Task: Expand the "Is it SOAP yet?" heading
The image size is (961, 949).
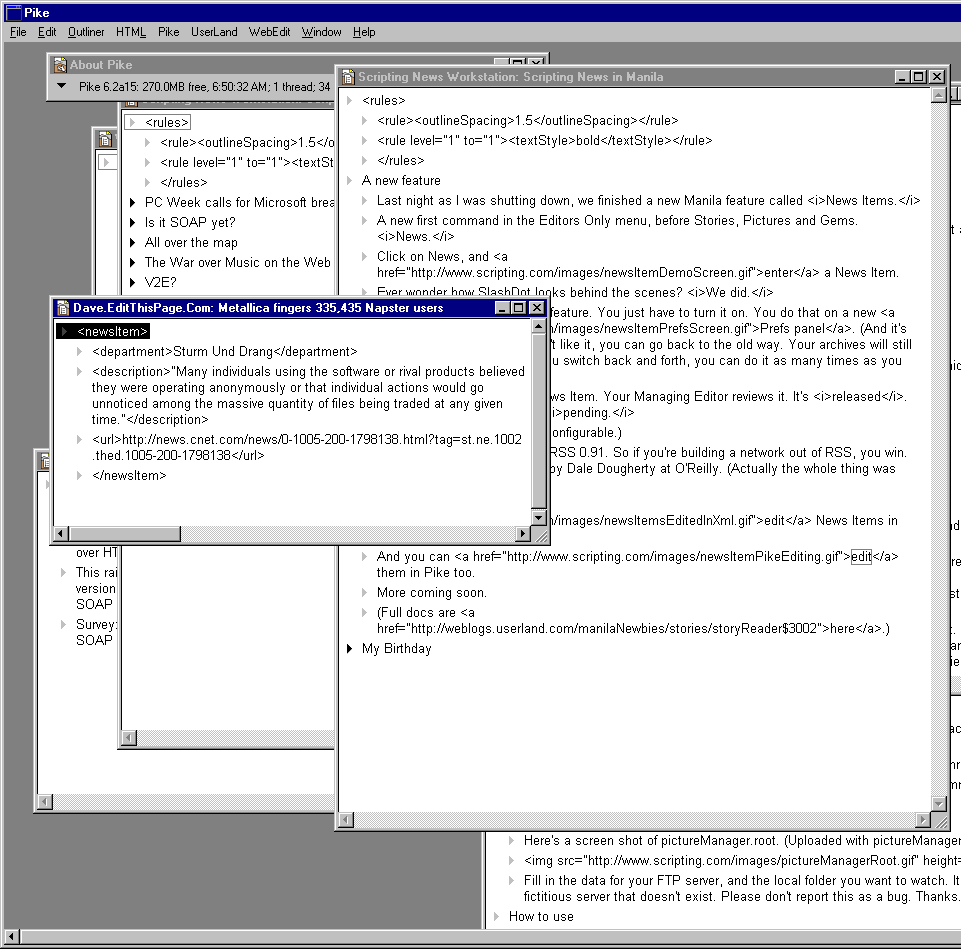Action: pyautogui.click(x=132, y=223)
